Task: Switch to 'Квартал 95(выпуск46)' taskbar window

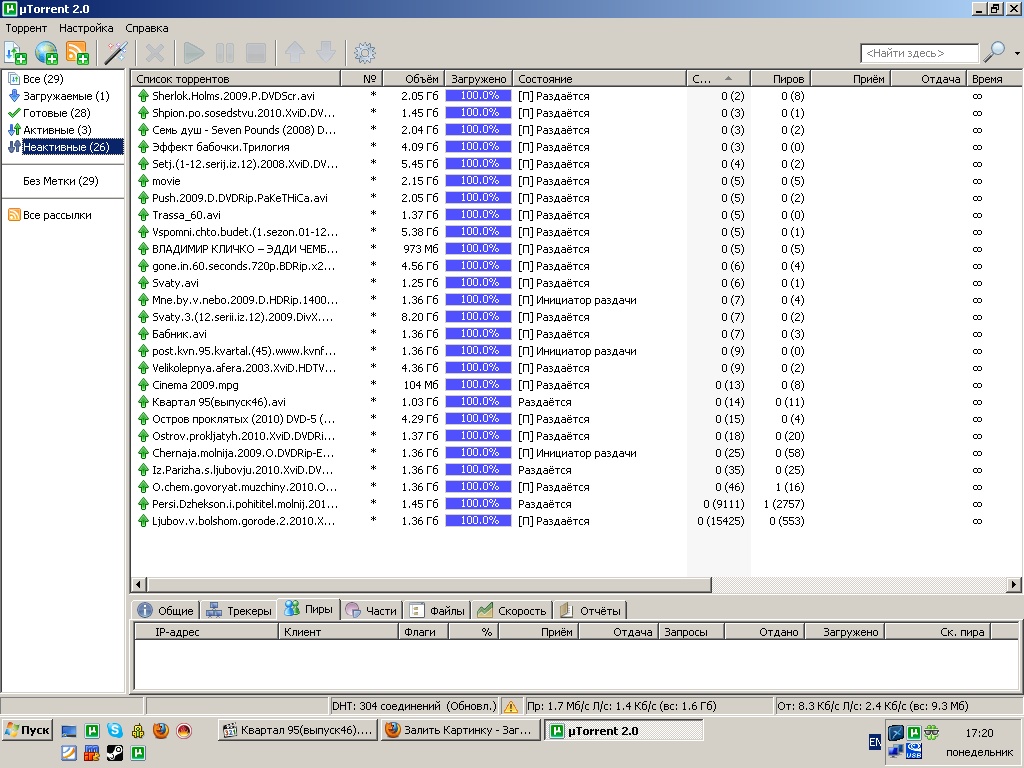Action: coord(297,730)
